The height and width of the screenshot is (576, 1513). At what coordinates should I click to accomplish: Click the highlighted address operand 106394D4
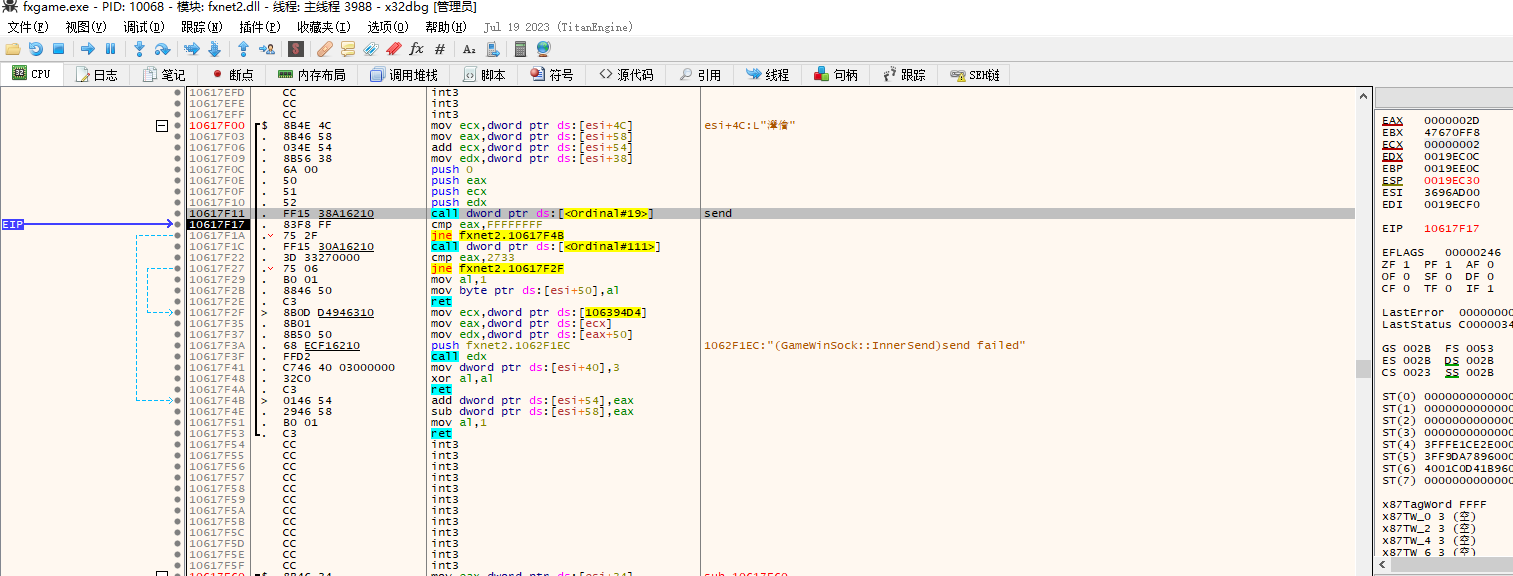(614, 312)
